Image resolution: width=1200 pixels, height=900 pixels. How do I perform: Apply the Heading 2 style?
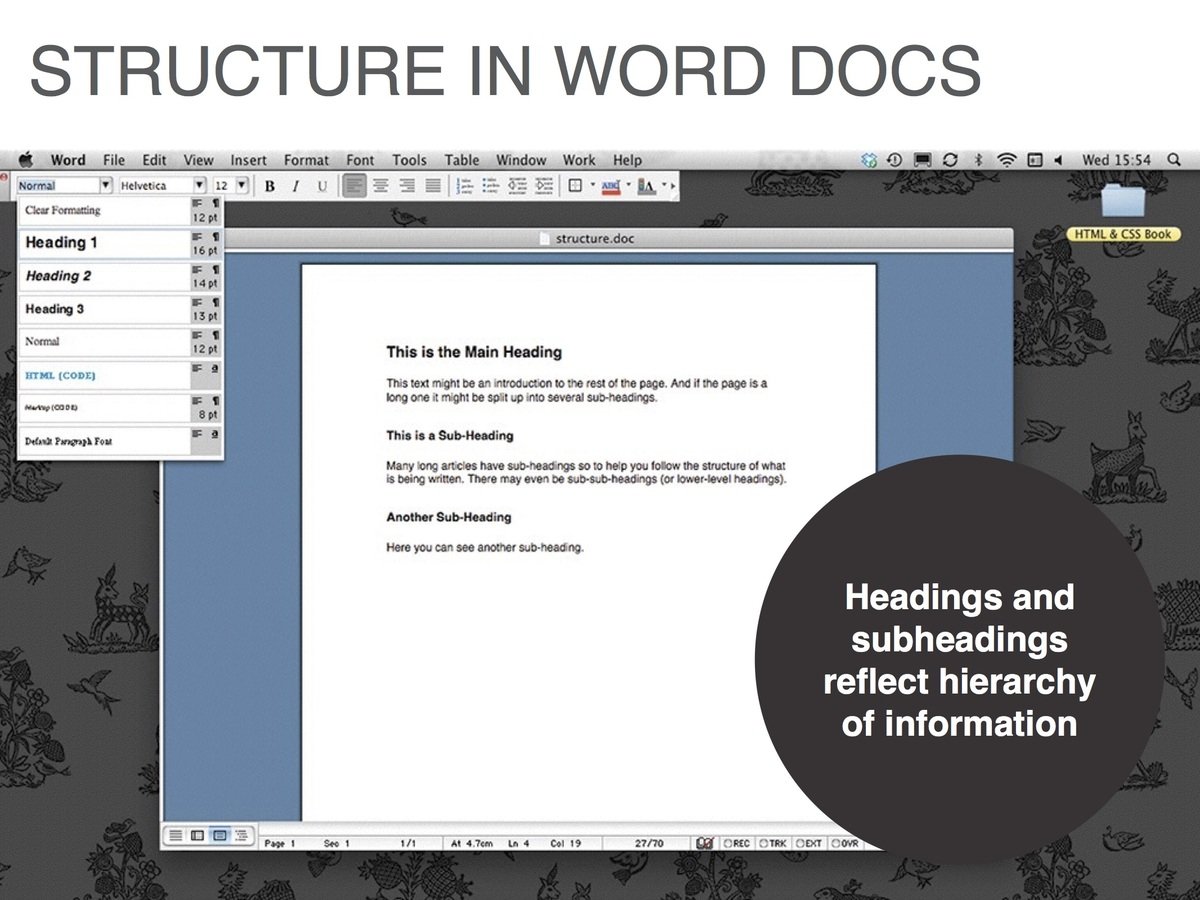pyautogui.click(x=120, y=276)
